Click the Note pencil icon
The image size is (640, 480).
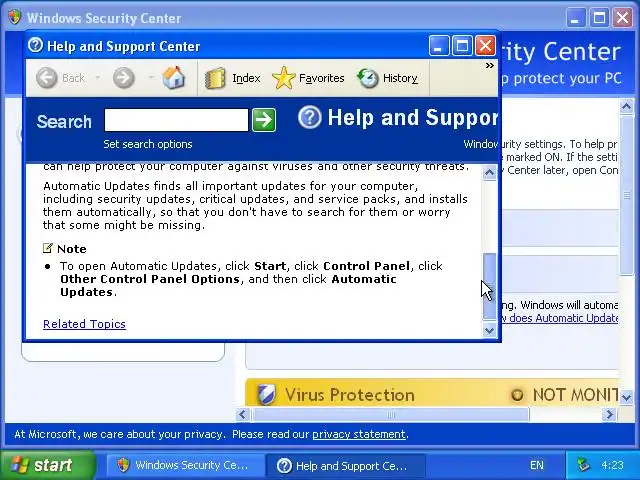(48, 248)
